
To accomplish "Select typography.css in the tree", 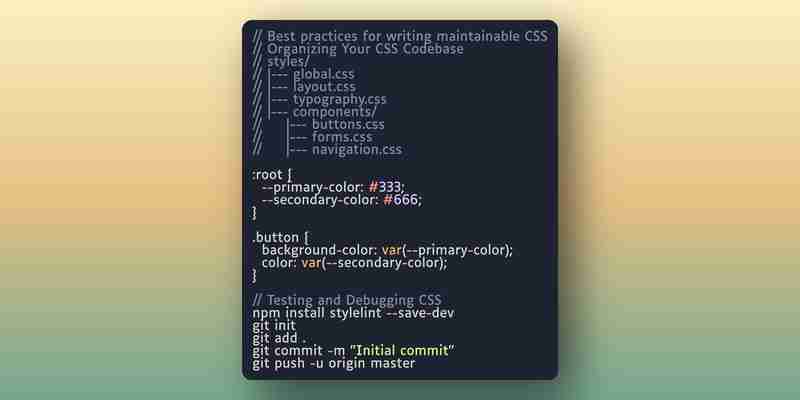I will [339, 99].
